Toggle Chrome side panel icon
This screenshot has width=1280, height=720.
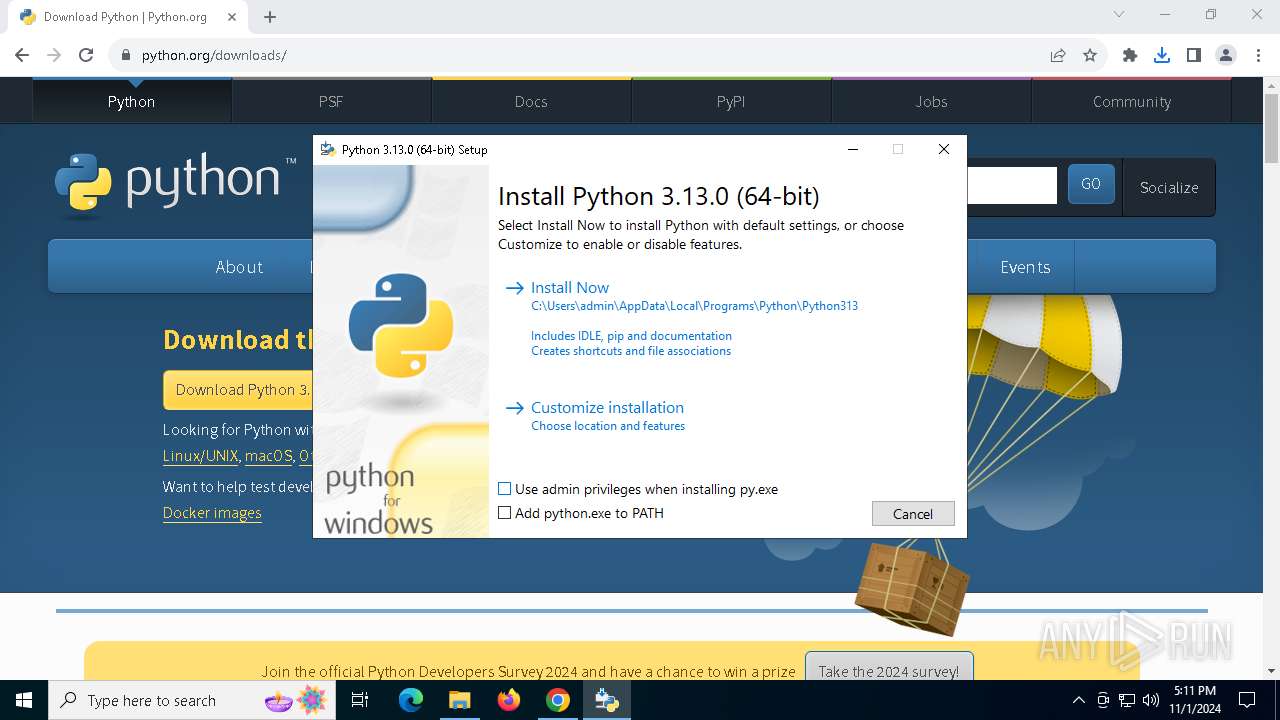1194,55
